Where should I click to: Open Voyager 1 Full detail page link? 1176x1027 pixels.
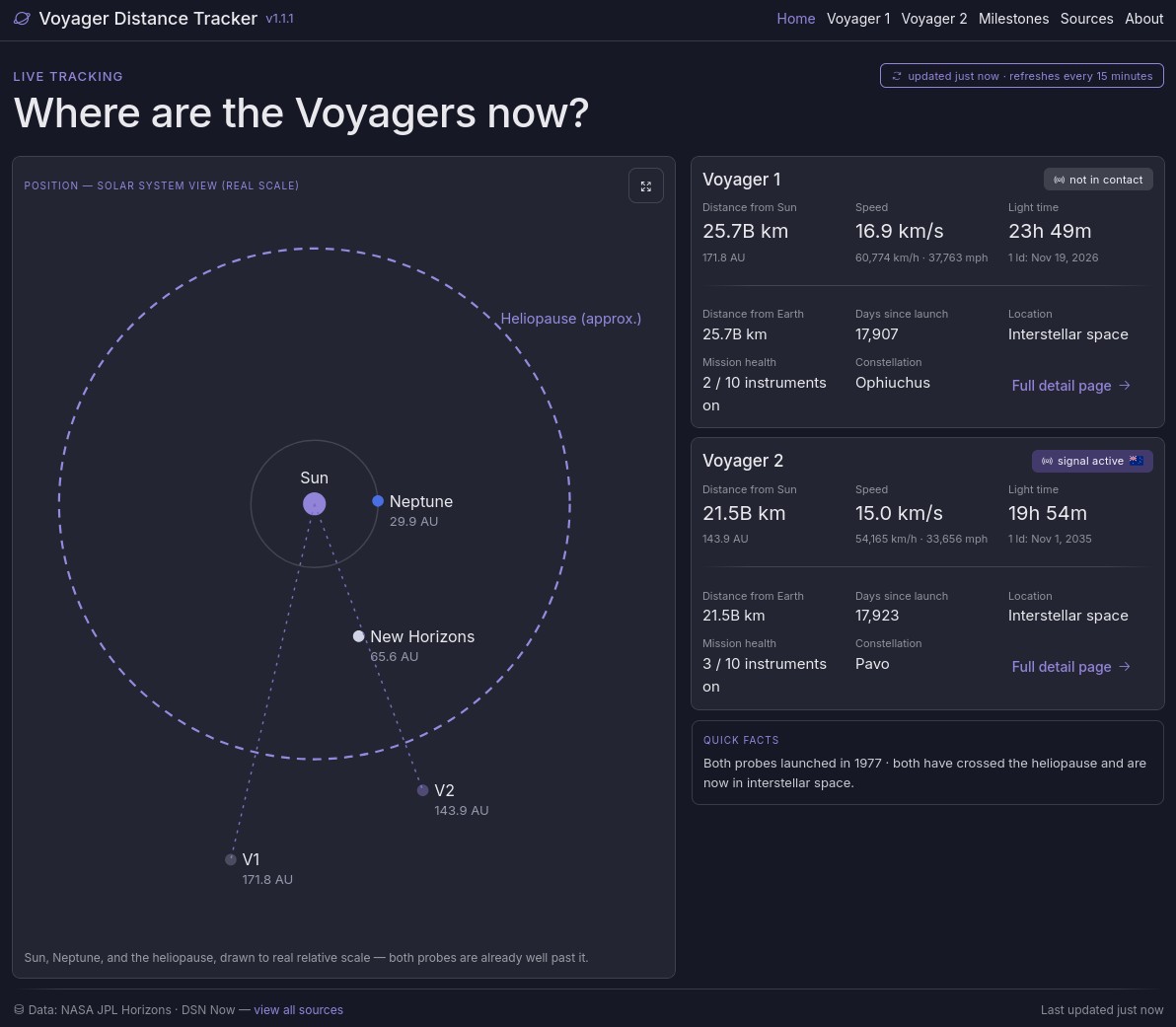(1070, 386)
